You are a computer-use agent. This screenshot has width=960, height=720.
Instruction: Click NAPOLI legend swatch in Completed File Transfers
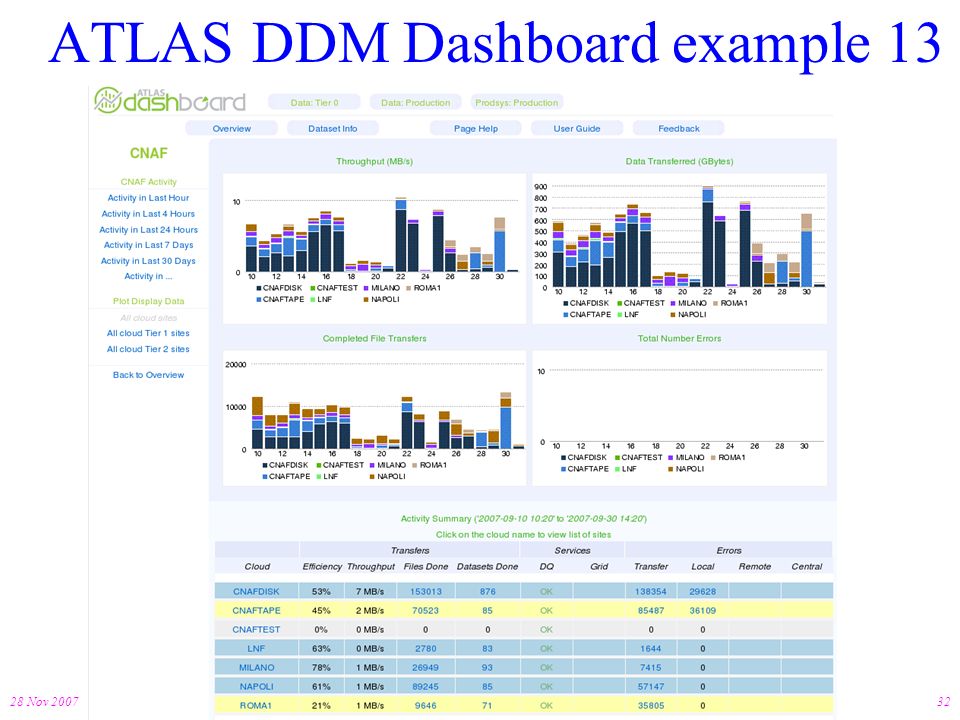(372, 476)
